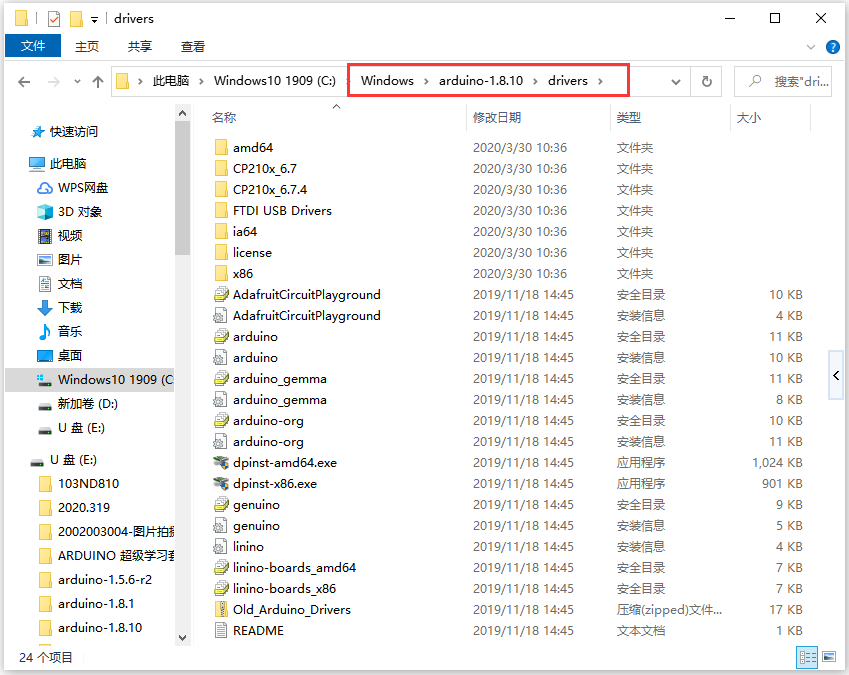Screen dimensions: 849x675
Task: Click the help question mark icon
Action: click(x=833, y=47)
